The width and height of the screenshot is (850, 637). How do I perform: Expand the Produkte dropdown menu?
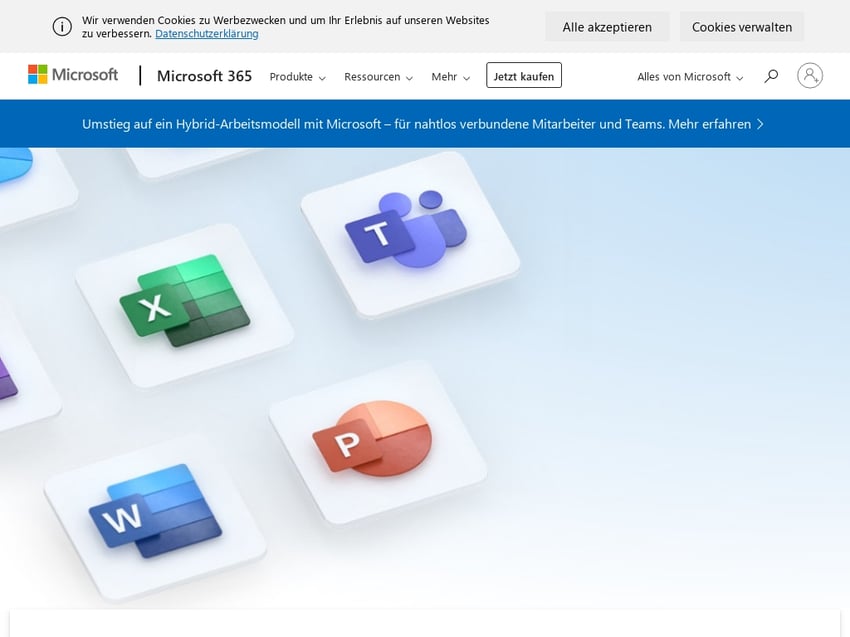click(x=297, y=77)
